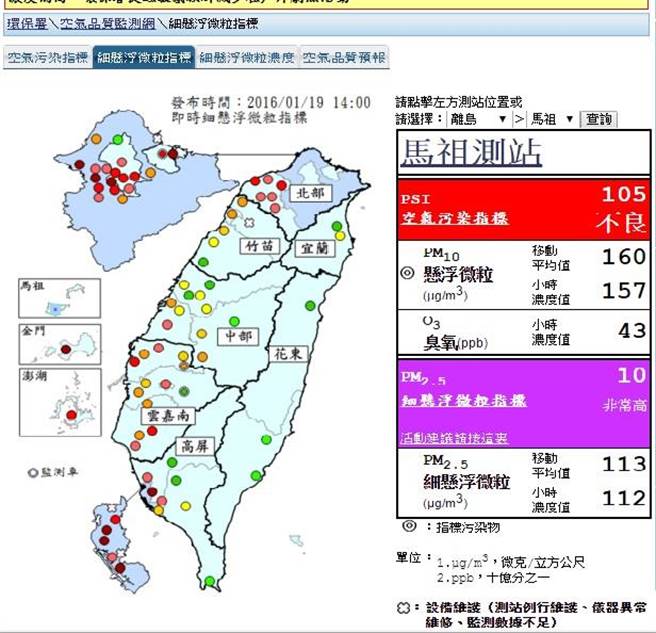
Task: Click the equipment maintenance marker in 竹苗
Action: (249, 223)
